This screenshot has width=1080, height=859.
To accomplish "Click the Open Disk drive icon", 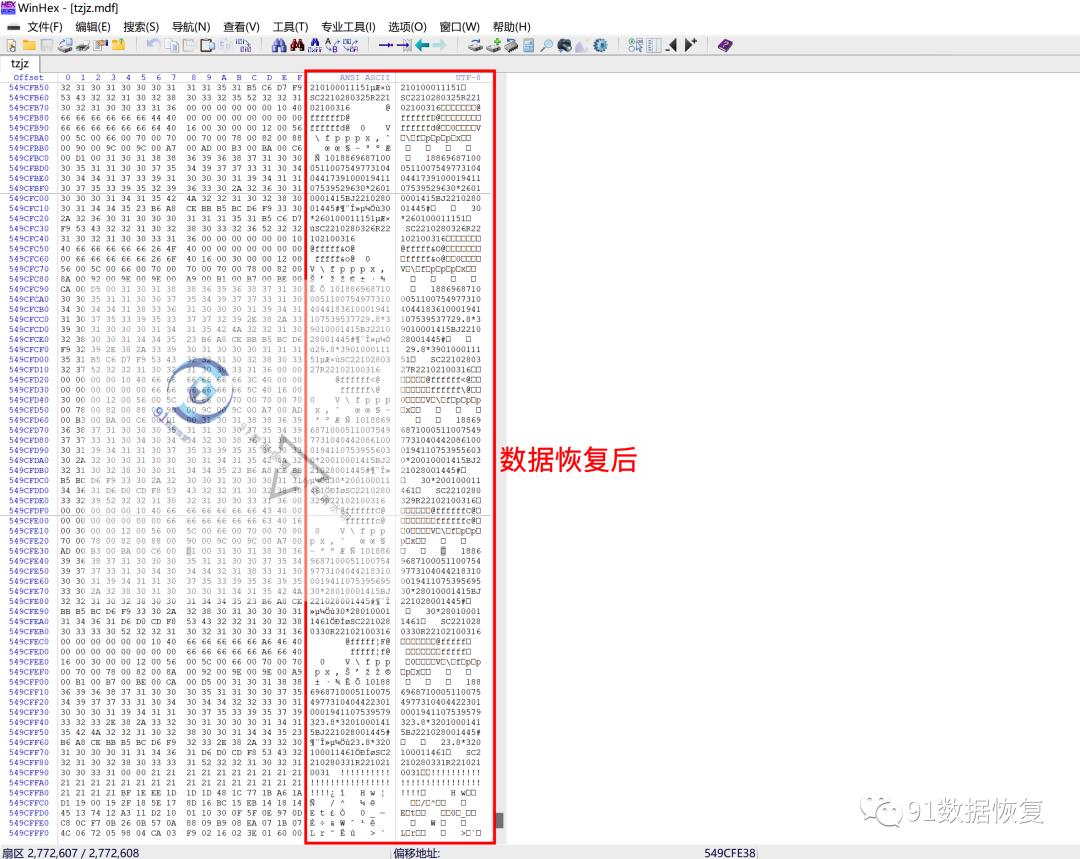I will 475,45.
